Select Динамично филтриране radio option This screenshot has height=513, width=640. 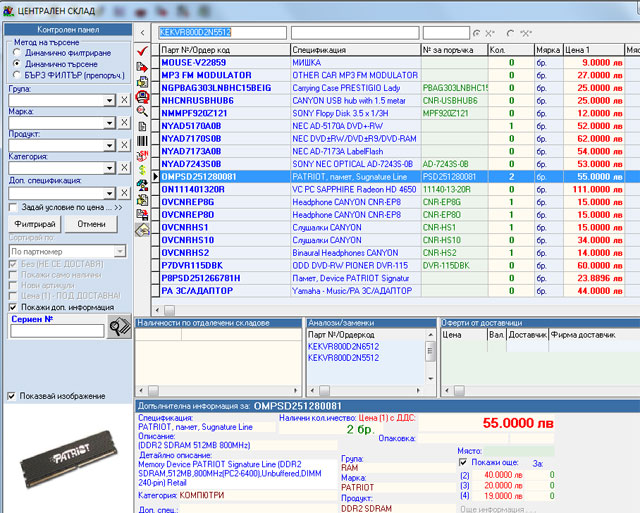[16, 53]
